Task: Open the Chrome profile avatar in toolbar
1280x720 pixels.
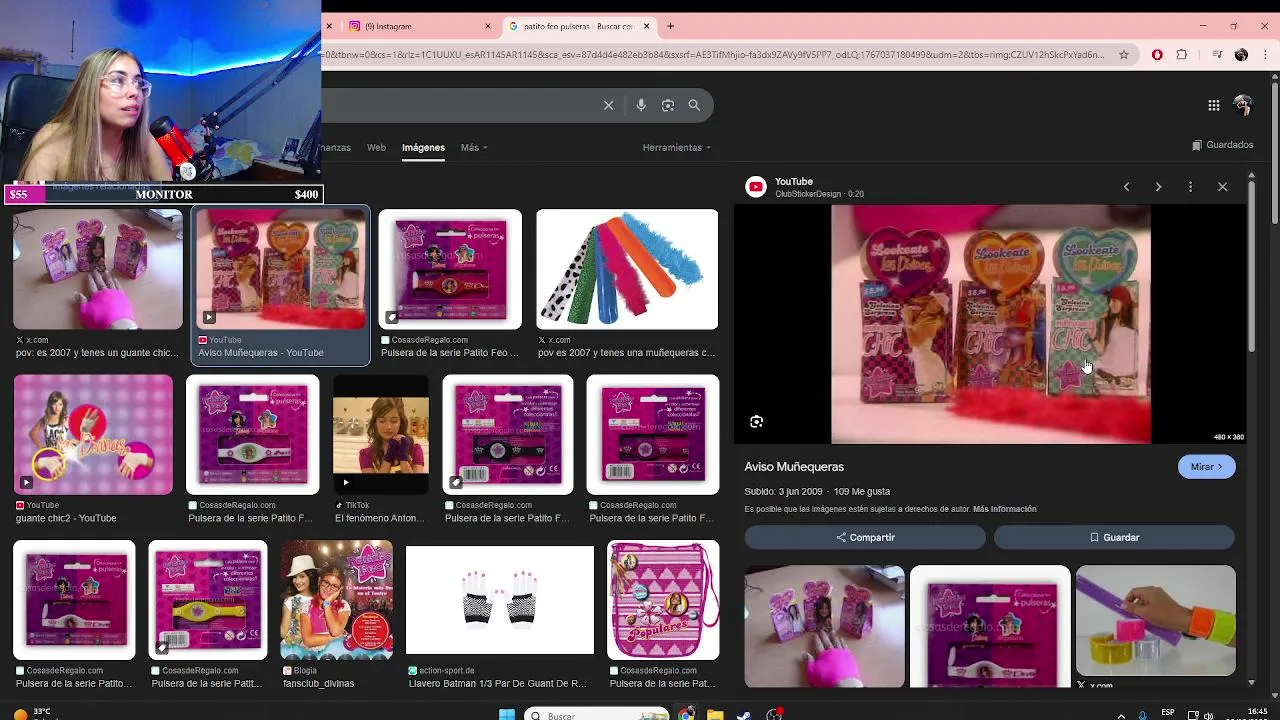Action: [x=1241, y=55]
